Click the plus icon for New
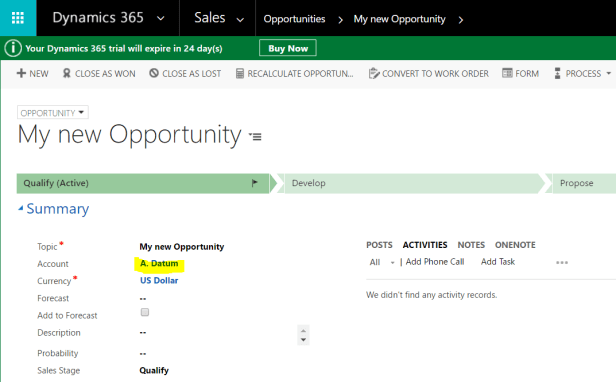This screenshot has width=616, height=382. [x=21, y=73]
